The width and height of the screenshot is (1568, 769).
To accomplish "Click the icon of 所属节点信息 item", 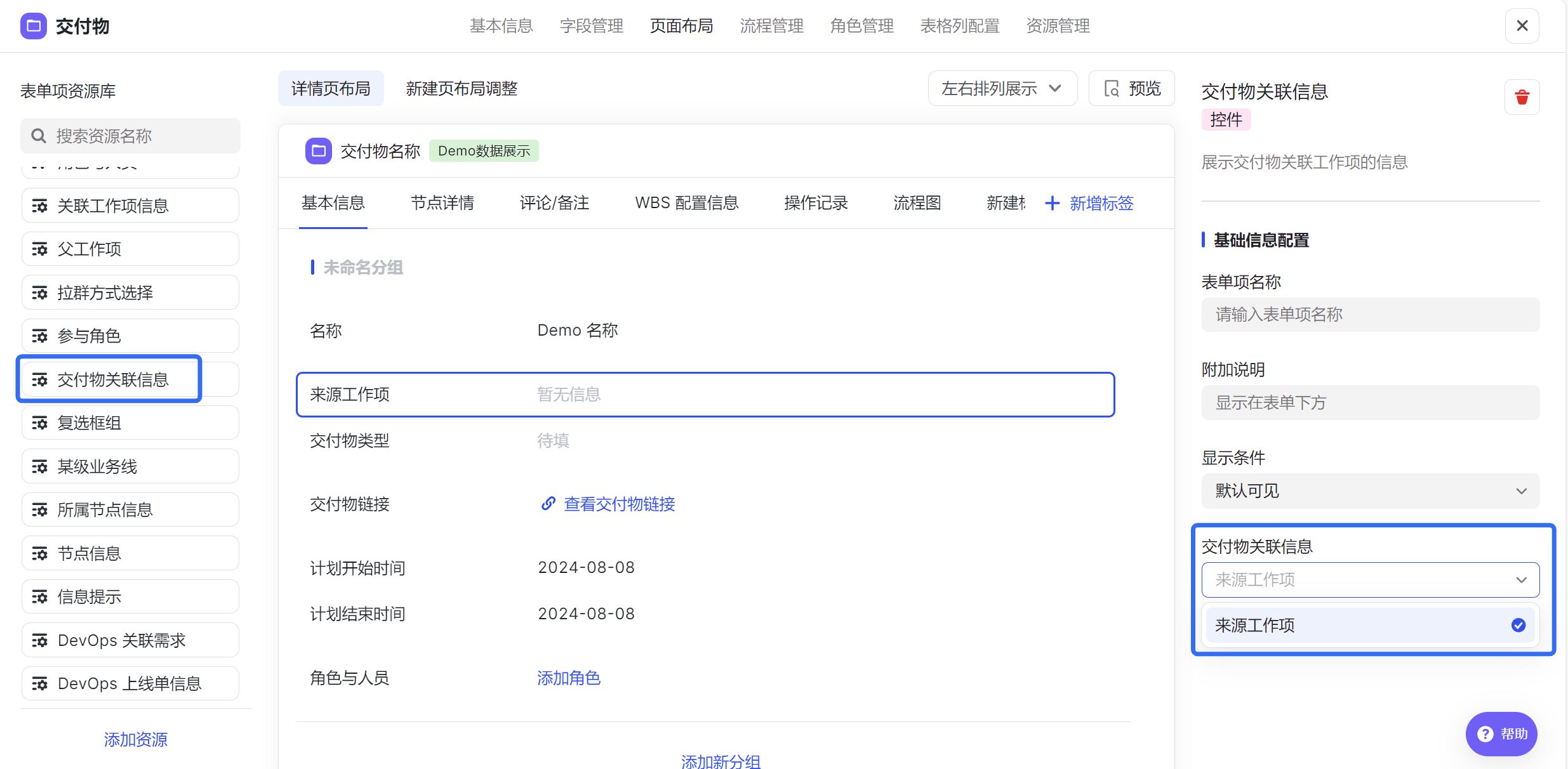I will pos(40,509).
